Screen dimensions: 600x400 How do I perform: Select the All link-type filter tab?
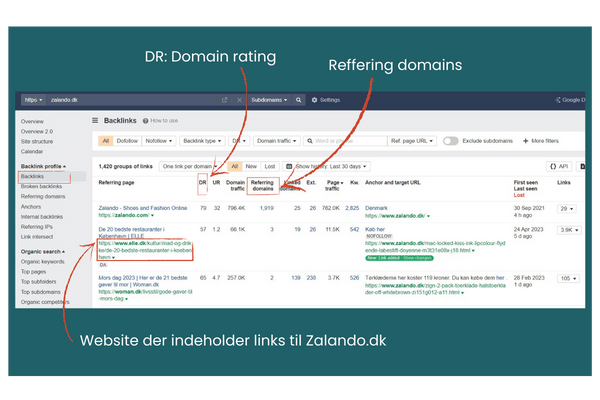pos(106,141)
